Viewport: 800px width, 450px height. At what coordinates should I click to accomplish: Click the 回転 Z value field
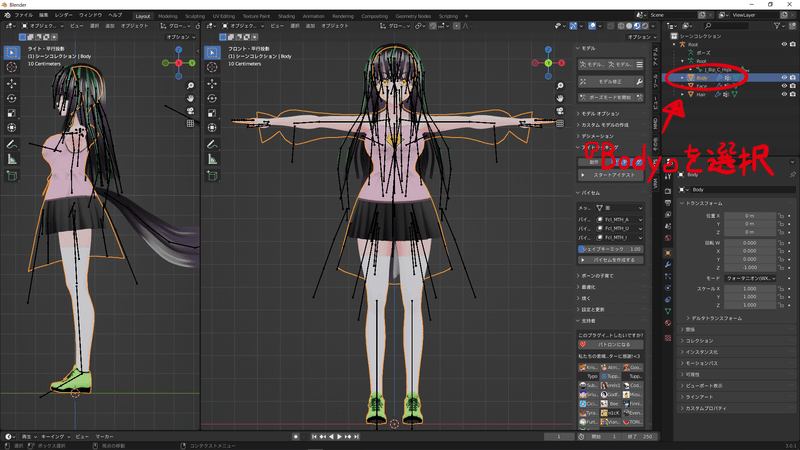point(749,267)
